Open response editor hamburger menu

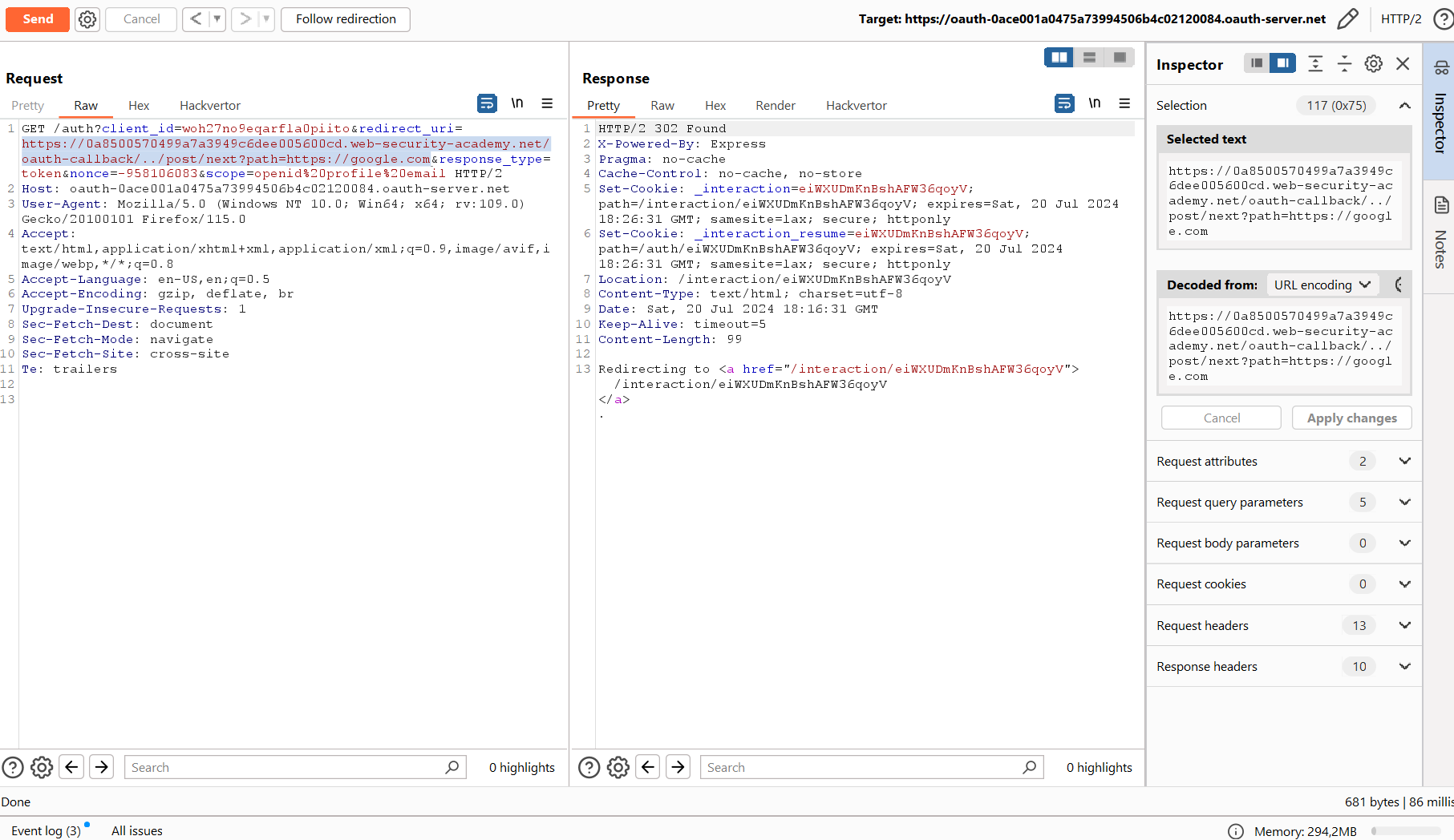1125,103
